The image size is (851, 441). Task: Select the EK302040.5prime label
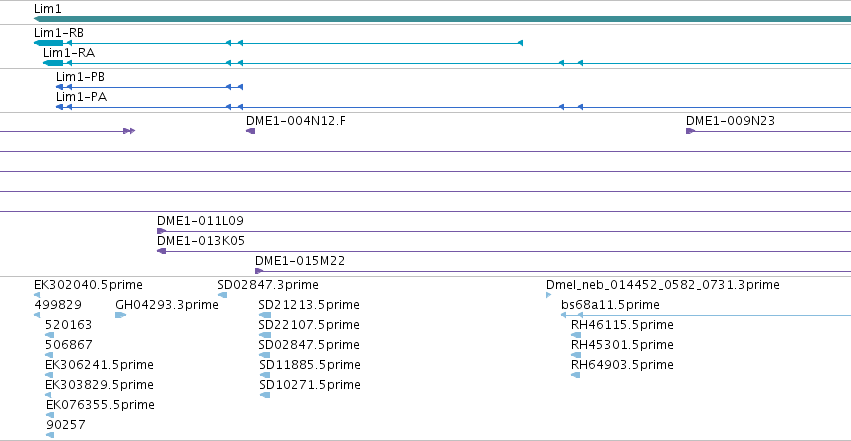pos(88,285)
